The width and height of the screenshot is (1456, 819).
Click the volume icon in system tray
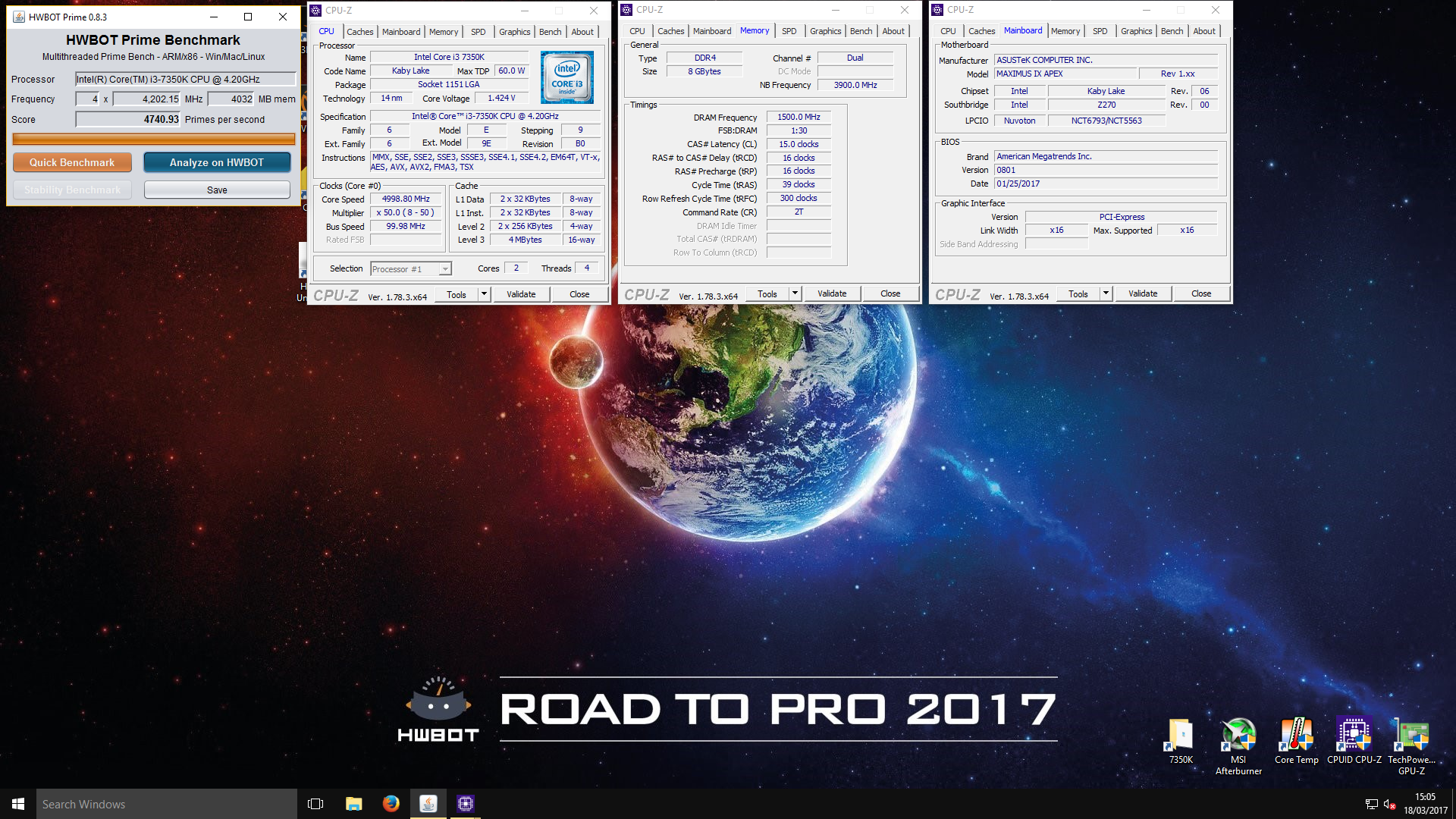1390,805
